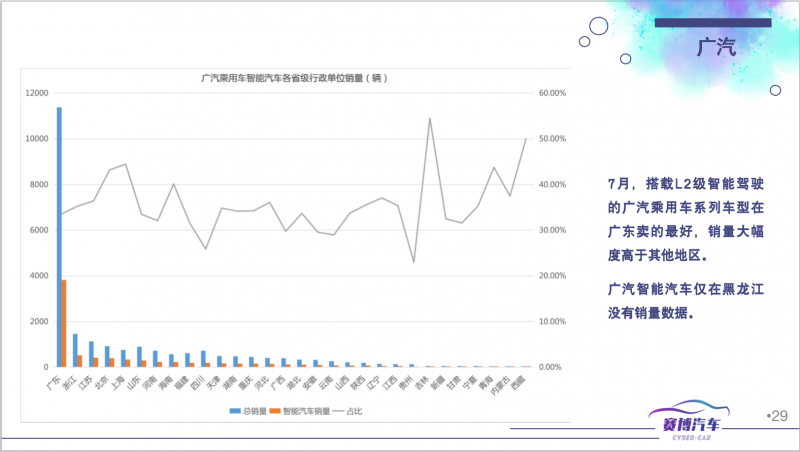This screenshot has width=800, height=452.
Task: Select the orange 广东 smart car sales bar
Action: click(64, 323)
